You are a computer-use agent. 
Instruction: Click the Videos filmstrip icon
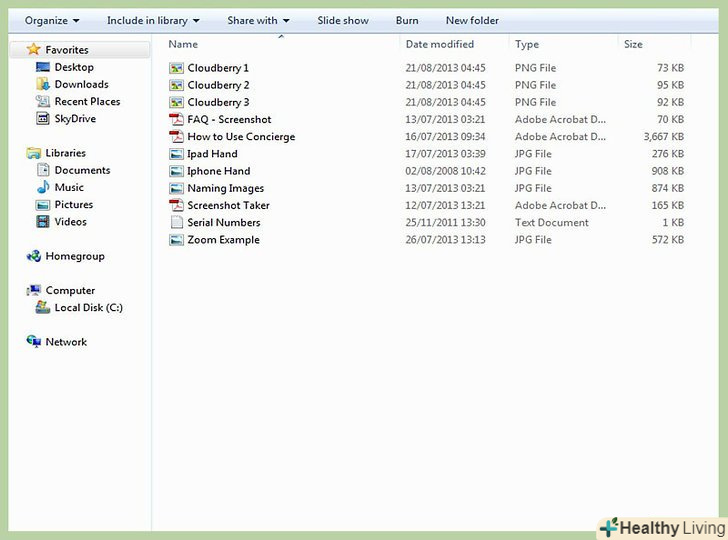pyautogui.click(x=43, y=221)
